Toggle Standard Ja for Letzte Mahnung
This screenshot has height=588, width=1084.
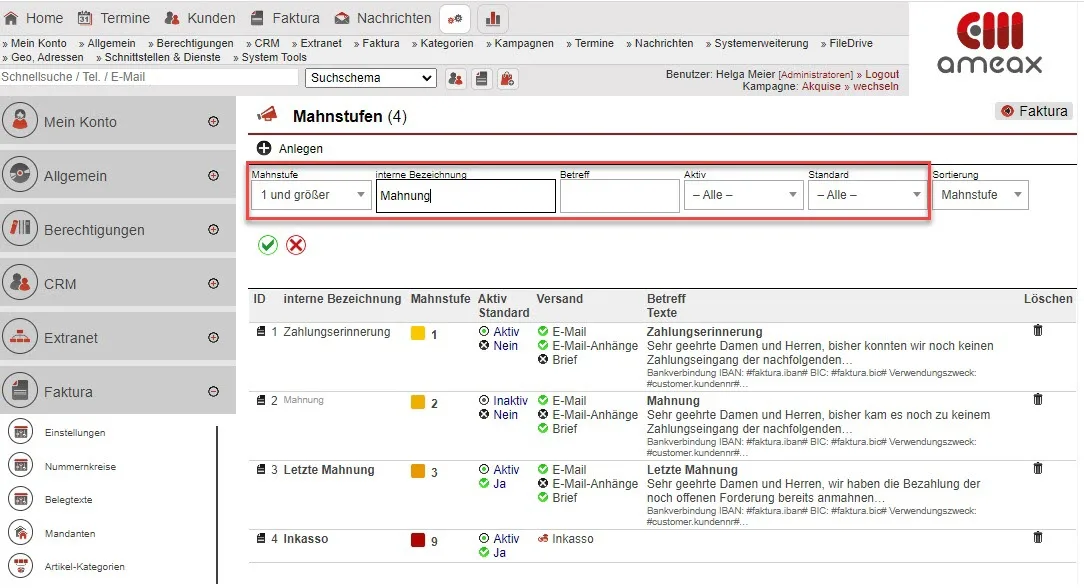tap(492, 484)
